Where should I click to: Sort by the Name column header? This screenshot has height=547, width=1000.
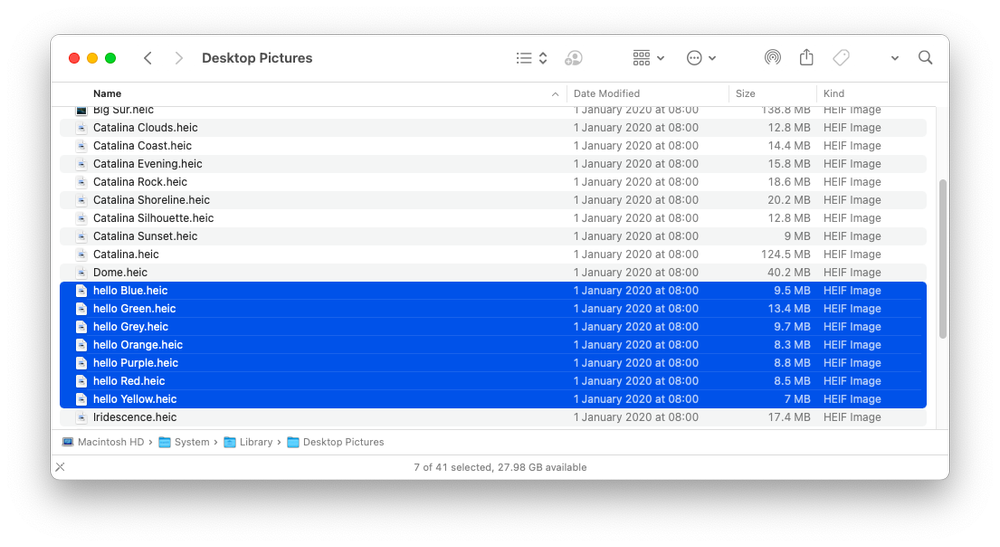[x=107, y=93]
